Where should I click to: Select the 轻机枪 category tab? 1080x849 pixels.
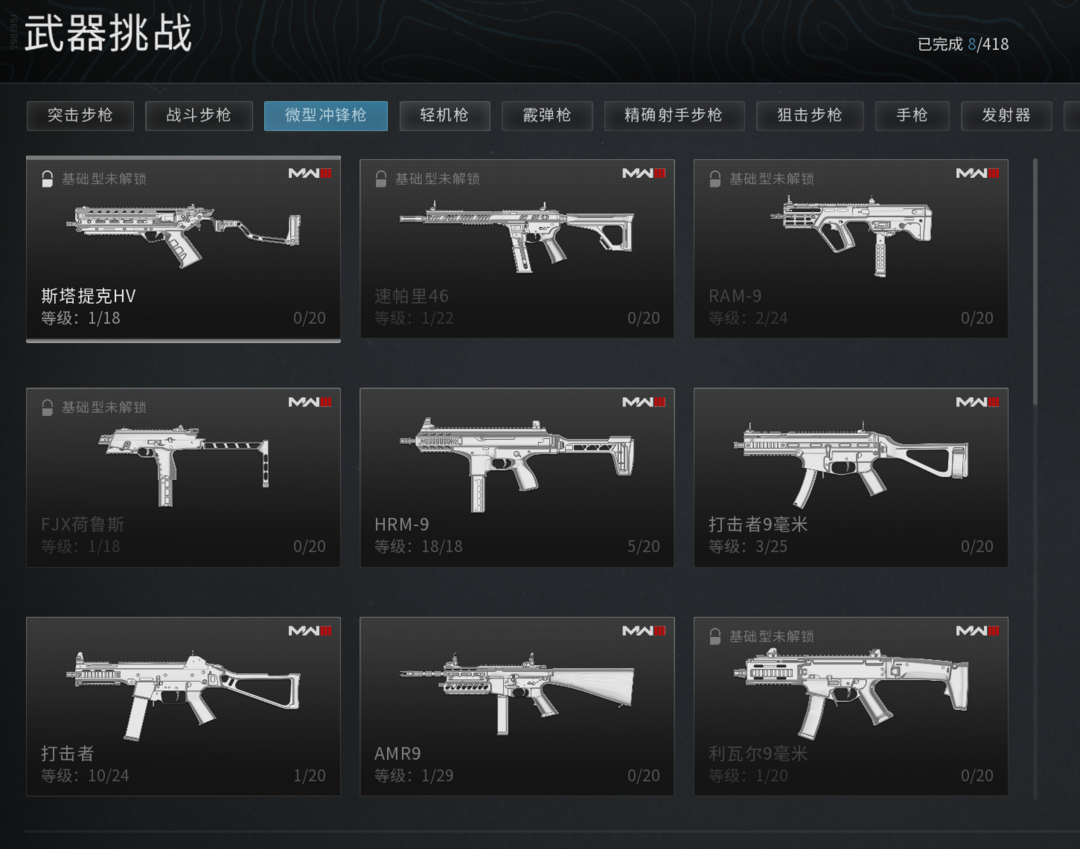point(445,116)
